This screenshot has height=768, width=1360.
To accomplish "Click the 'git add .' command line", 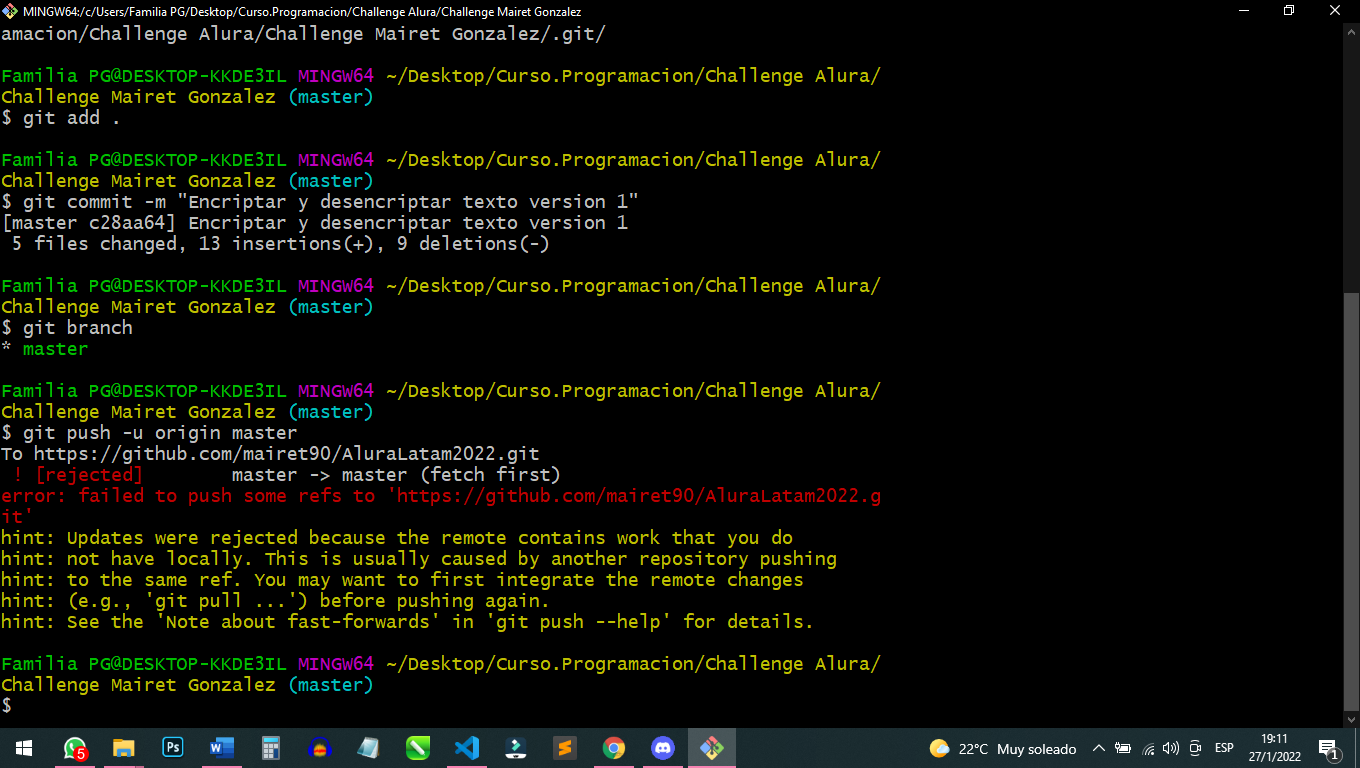I will click(61, 118).
